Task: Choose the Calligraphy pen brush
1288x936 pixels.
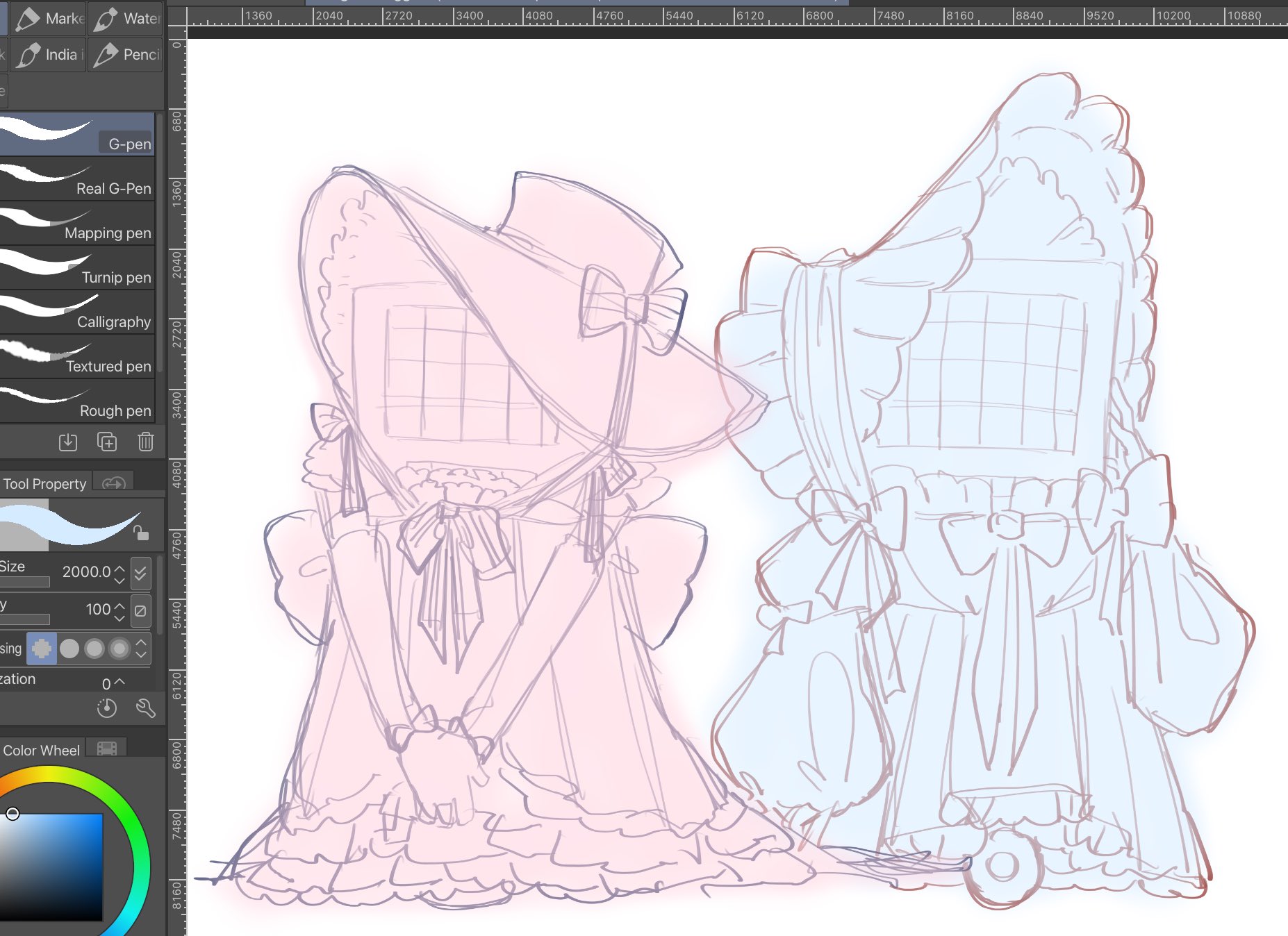Action: (76, 312)
